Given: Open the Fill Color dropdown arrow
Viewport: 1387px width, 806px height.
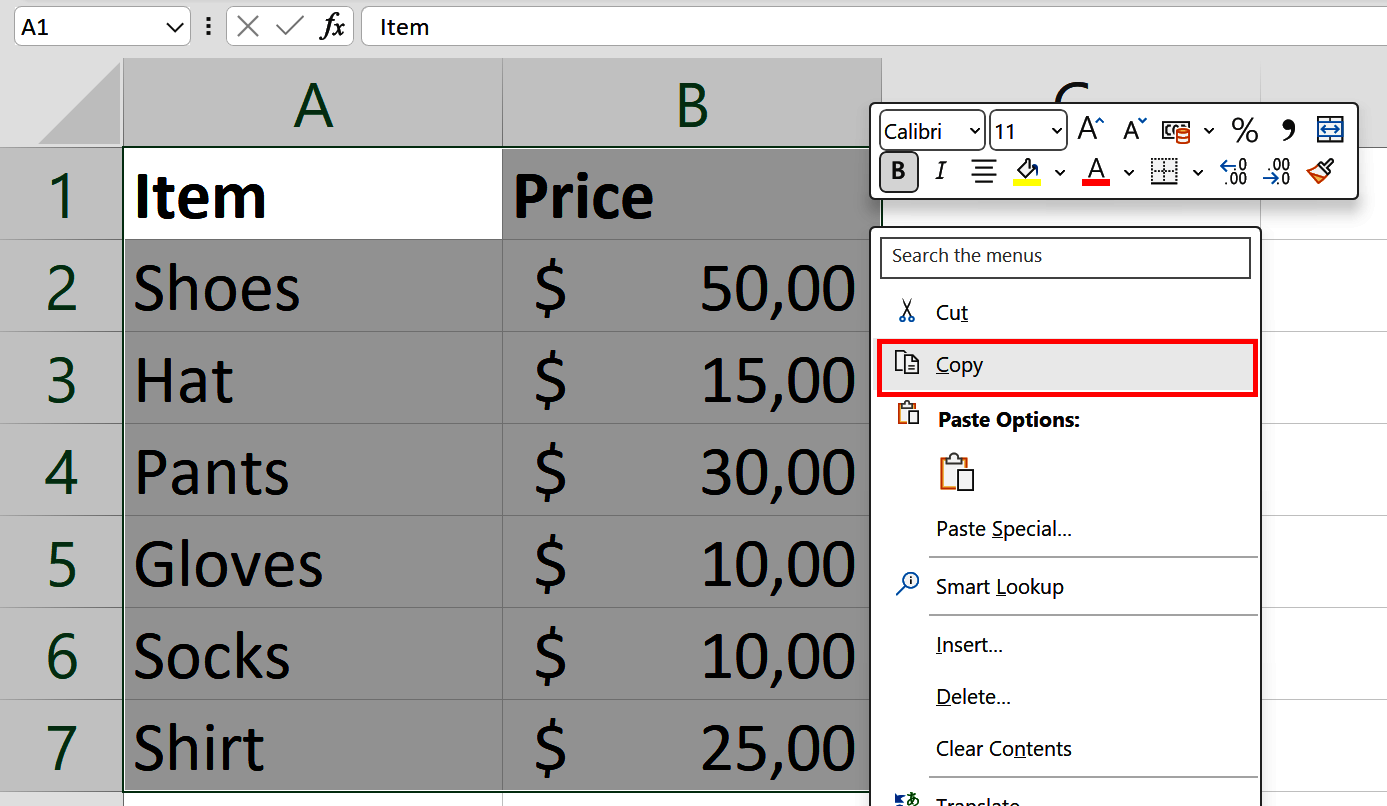Looking at the screenshot, I should [x=1060, y=171].
